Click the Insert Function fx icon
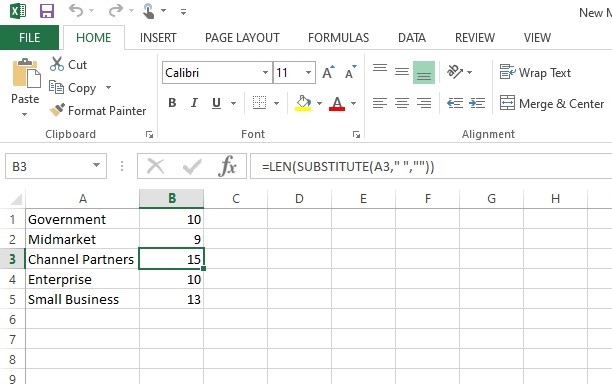Image resolution: width=612 pixels, height=384 pixels. point(228,167)
